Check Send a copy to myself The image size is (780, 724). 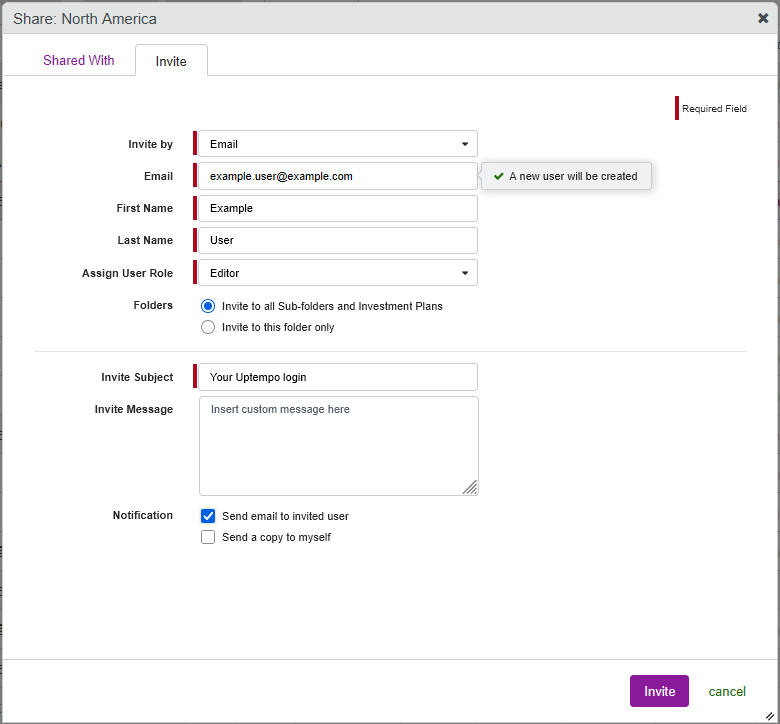coord(208,537)
